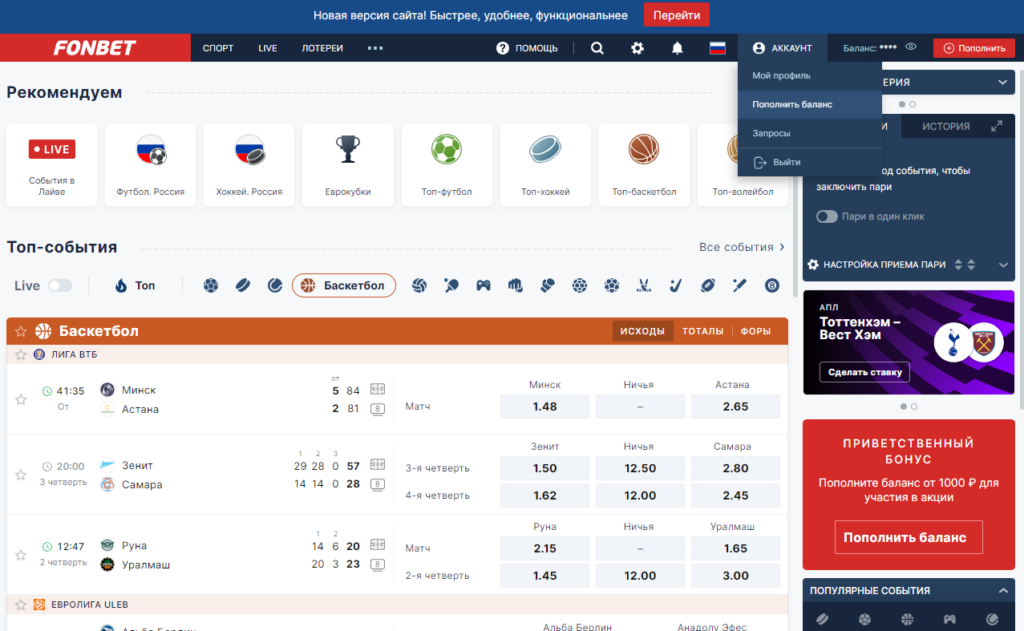Image resolution: width=1024 pixels, height=631 pixels.
Task: Open the Лотереи navigation item
Action: pyautogui.click(x=322, y=48)
